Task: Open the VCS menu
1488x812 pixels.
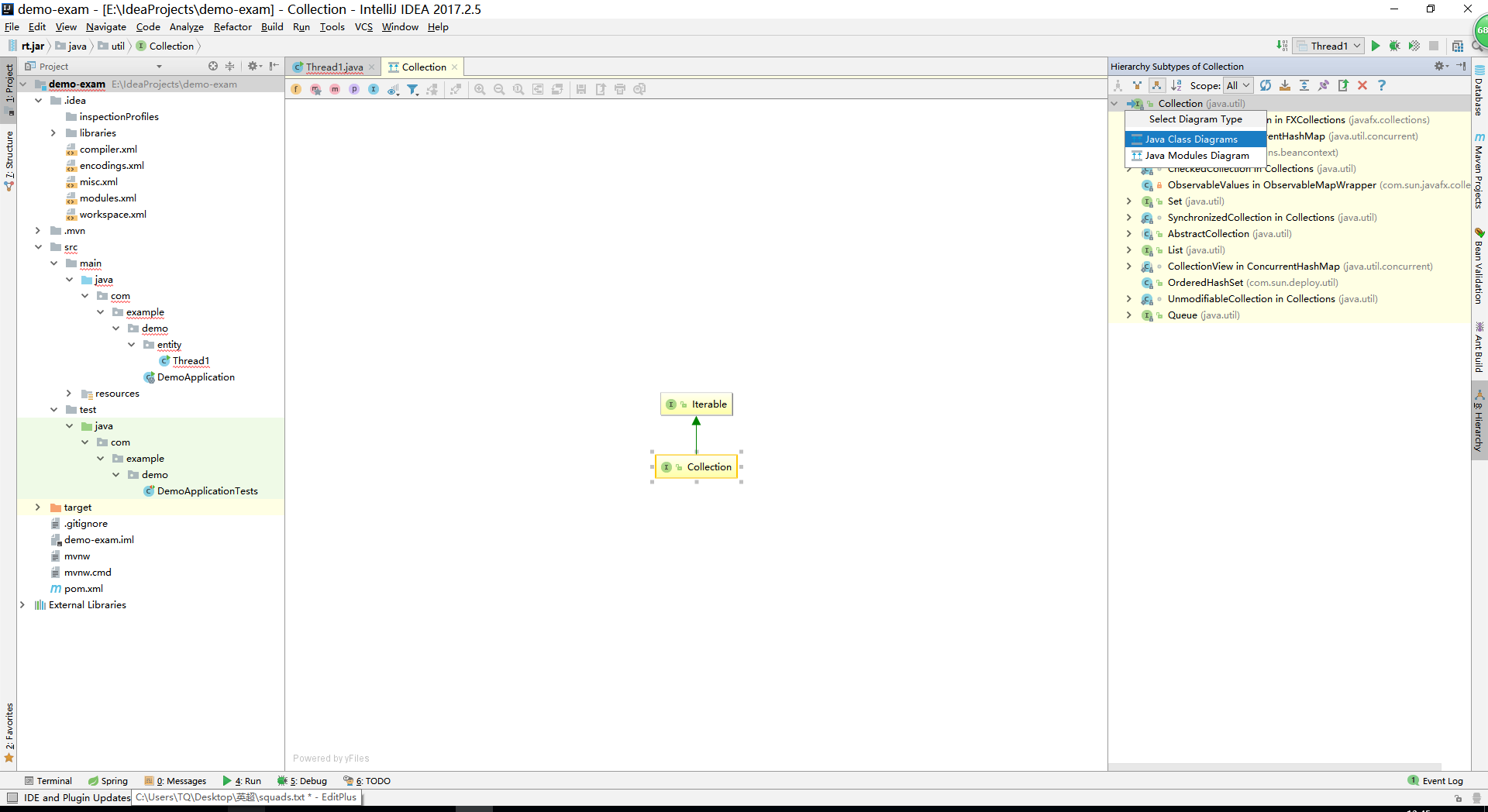Action: tap(363, 27)
